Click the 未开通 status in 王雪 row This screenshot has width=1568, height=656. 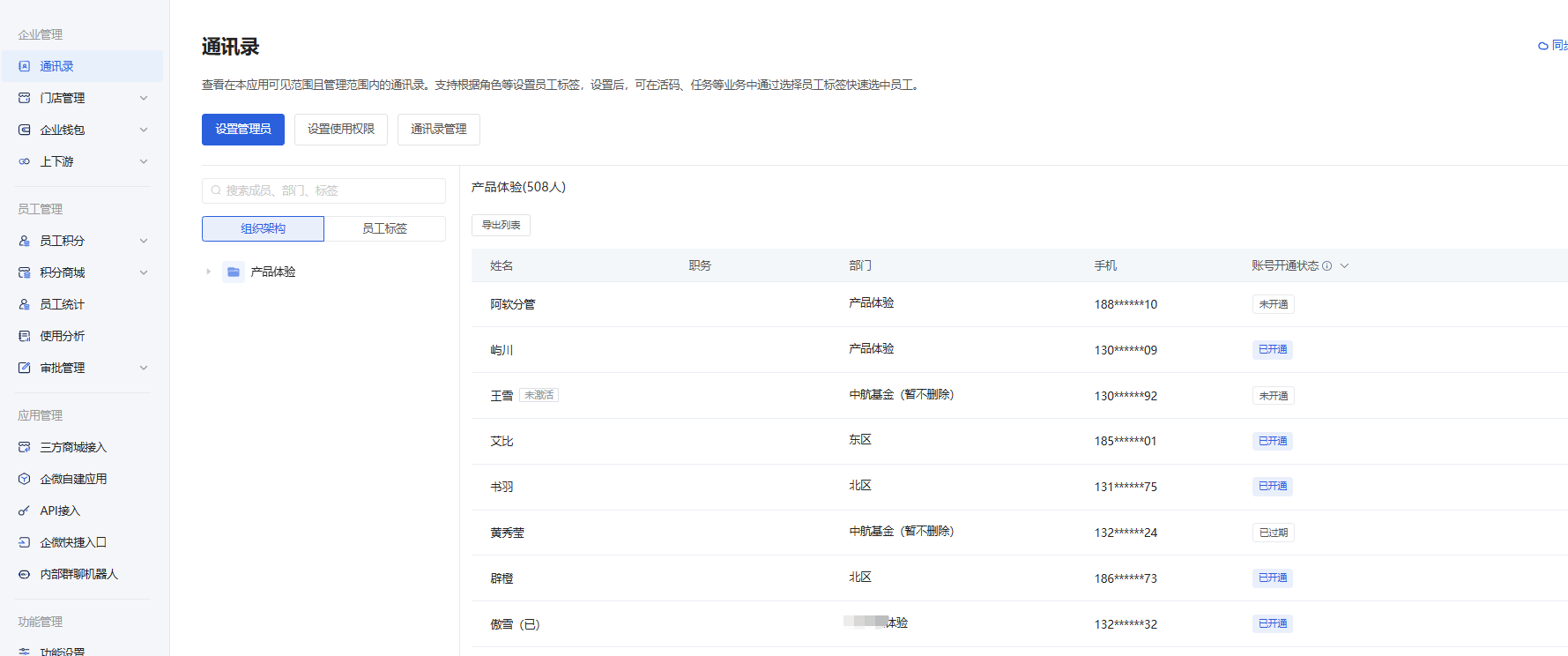(x=1273, y=396)
